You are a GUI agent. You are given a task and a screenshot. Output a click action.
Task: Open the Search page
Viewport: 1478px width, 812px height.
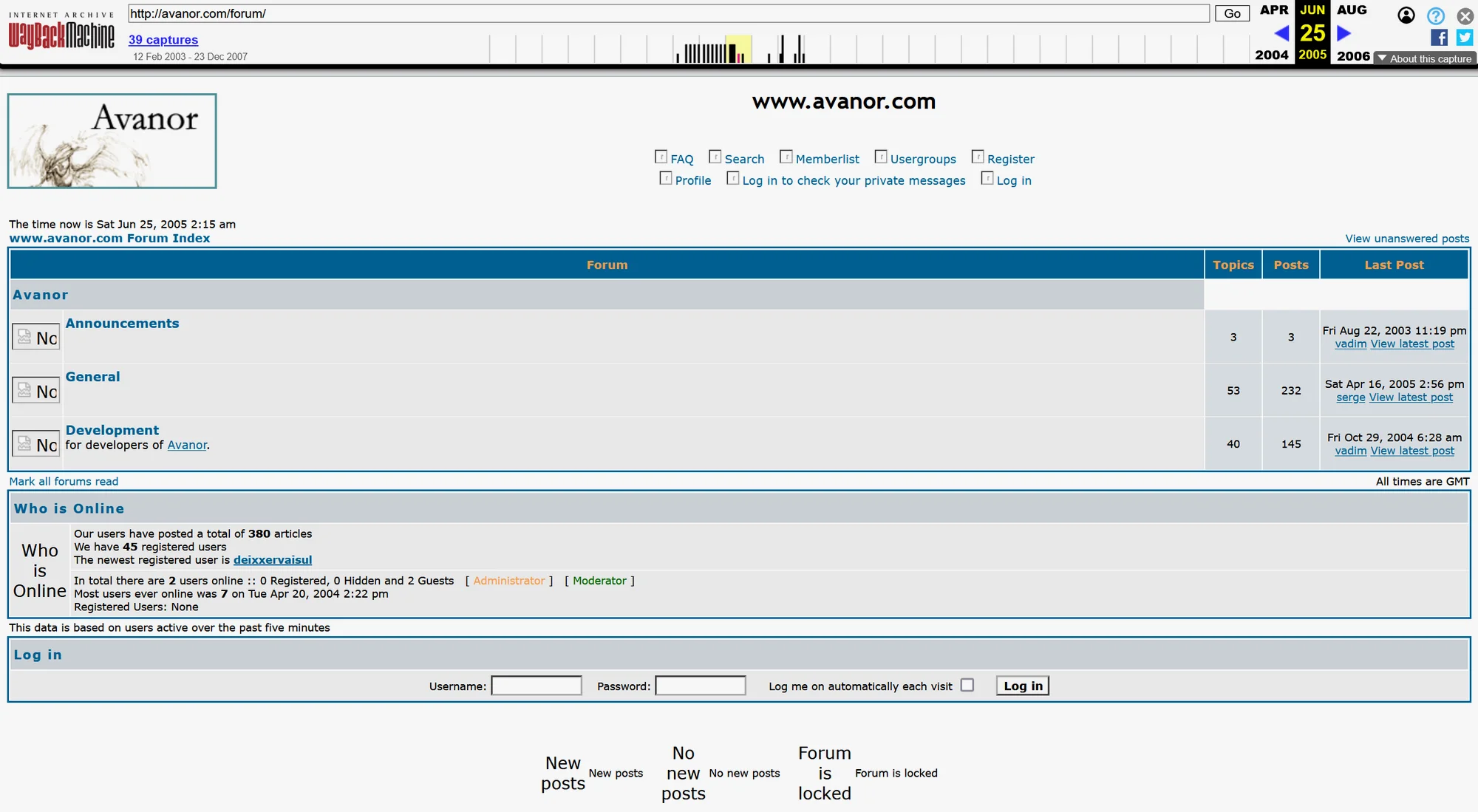point(744,159)
